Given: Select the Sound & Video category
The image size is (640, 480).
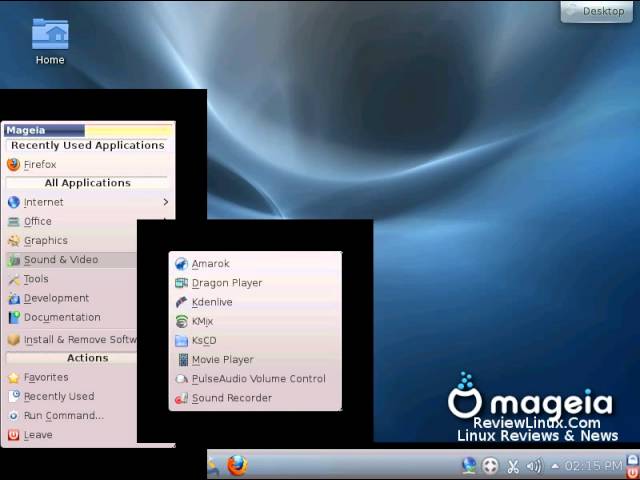Looking at the screenshot, I should [71, 260].
